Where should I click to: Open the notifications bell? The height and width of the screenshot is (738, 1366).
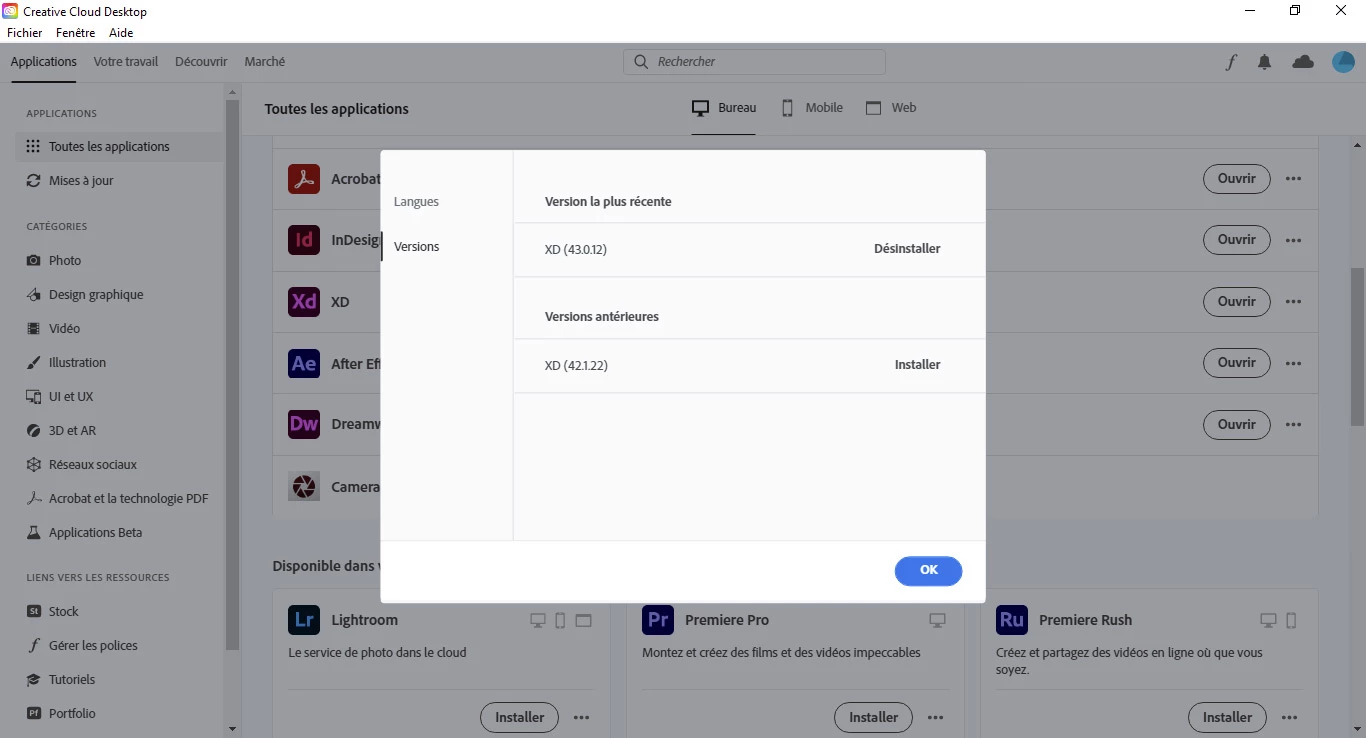point(1265,62)
